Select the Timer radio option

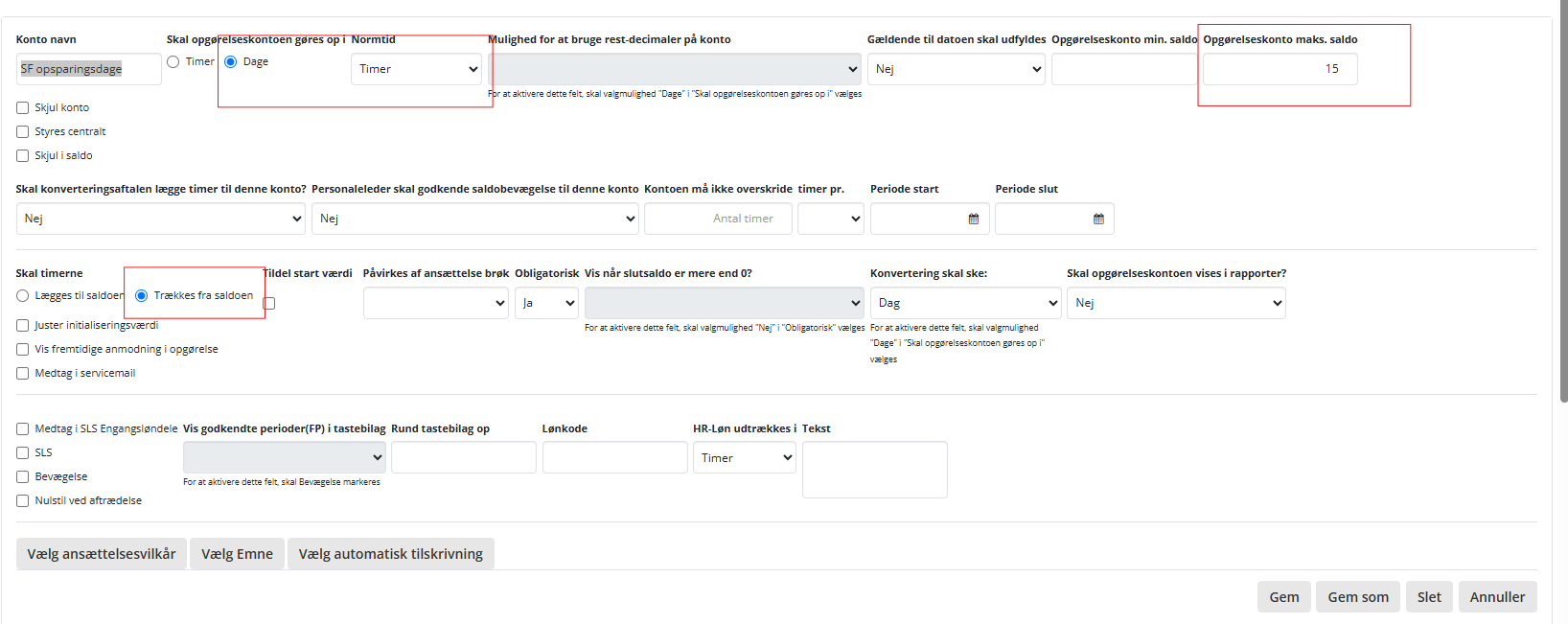173,61
